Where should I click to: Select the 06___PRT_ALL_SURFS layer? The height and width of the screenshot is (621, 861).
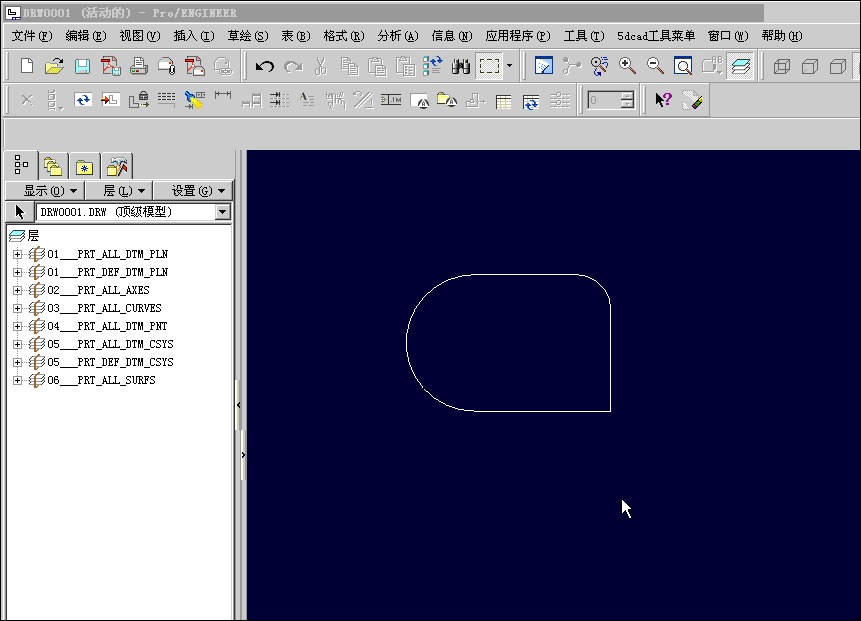(x=101, y=381)
